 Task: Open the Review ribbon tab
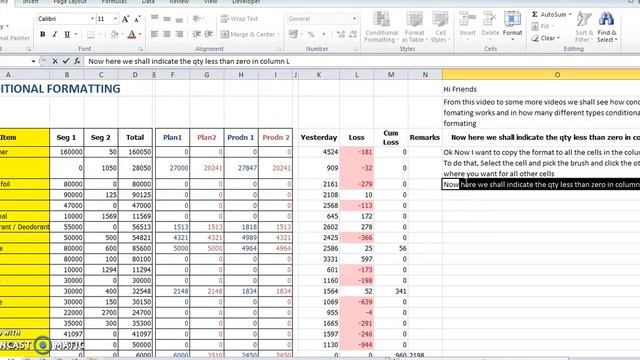pyautogui.click(x=179, y=2)
